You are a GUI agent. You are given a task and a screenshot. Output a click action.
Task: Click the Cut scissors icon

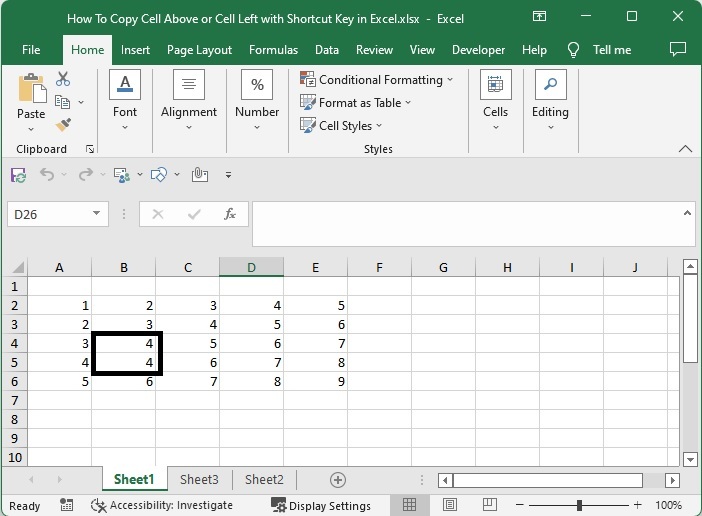[63, 79]
